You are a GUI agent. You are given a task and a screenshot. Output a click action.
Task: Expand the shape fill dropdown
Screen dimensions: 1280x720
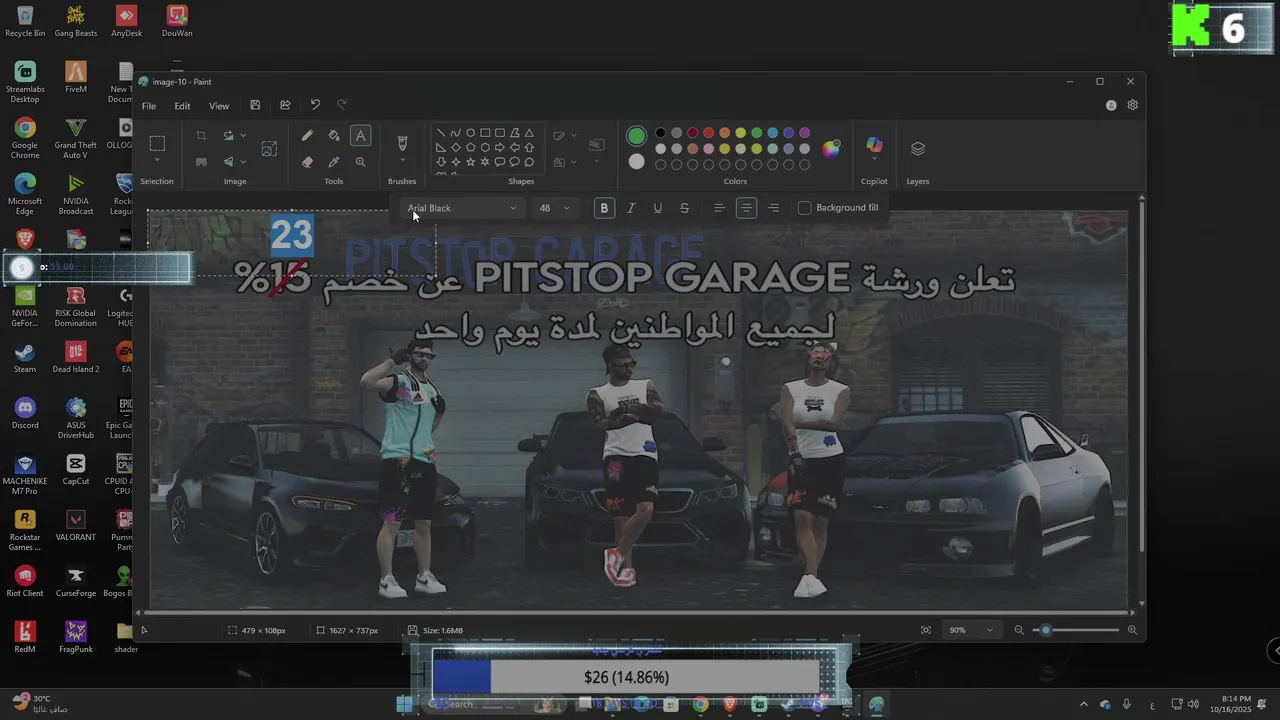[573, 162]
